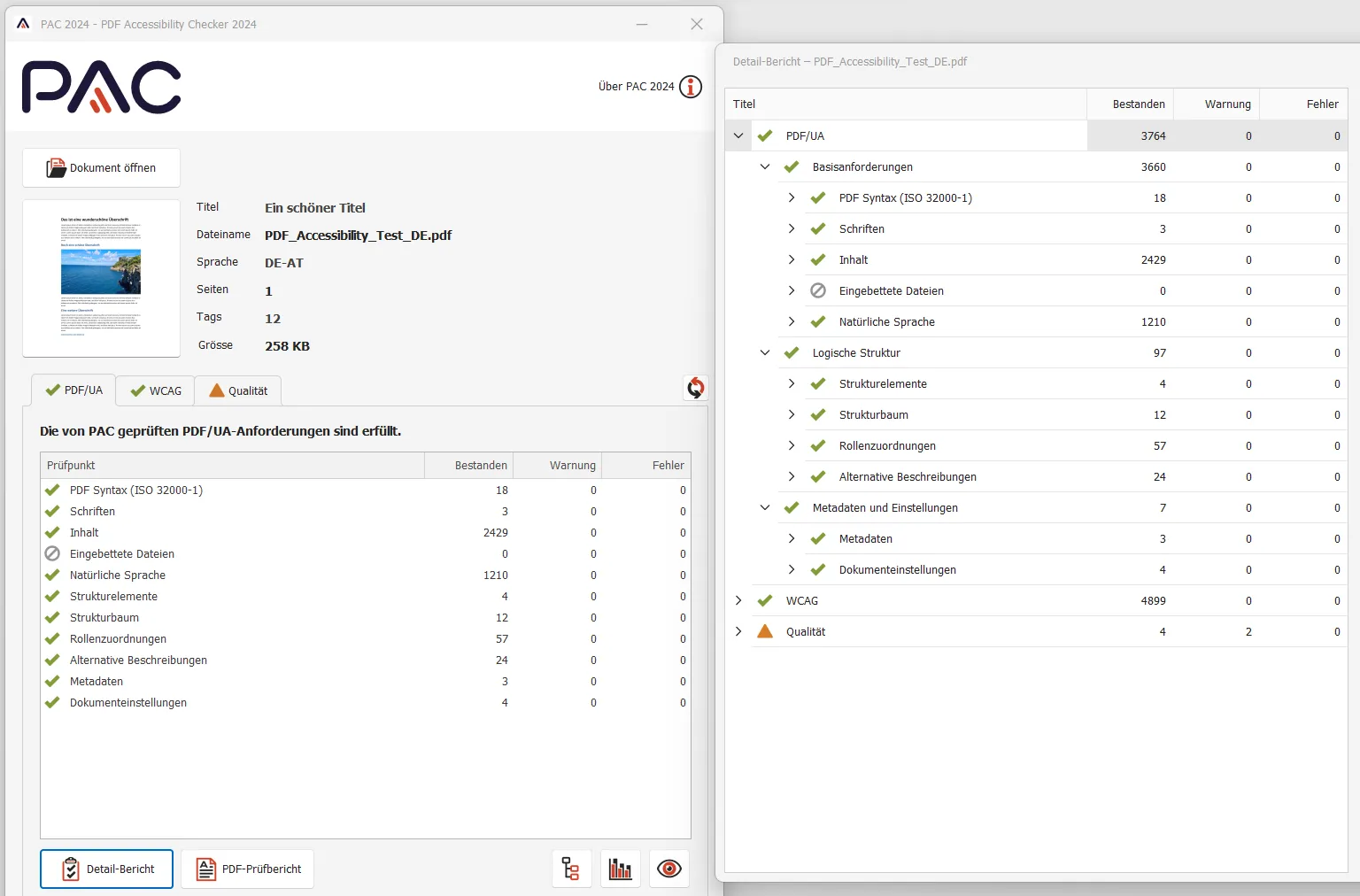1360x896 pixels.
Task: Open the statistics bar chart icon
Action: pos(621,869)
